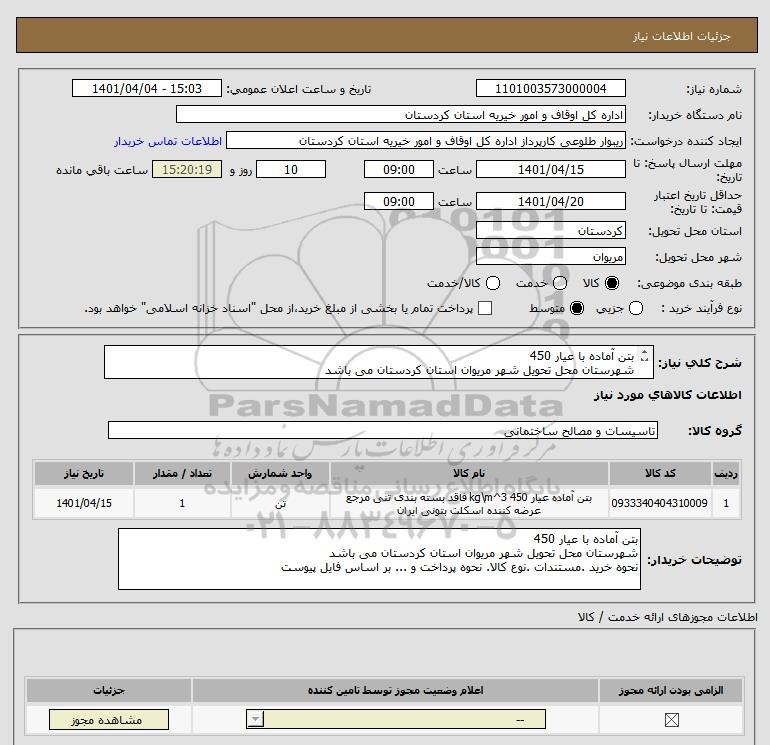This screenshot has width=770, height=745.
Task: Click the جزئیات اطلاعات نیاز page title
Action: pos(681,36)
